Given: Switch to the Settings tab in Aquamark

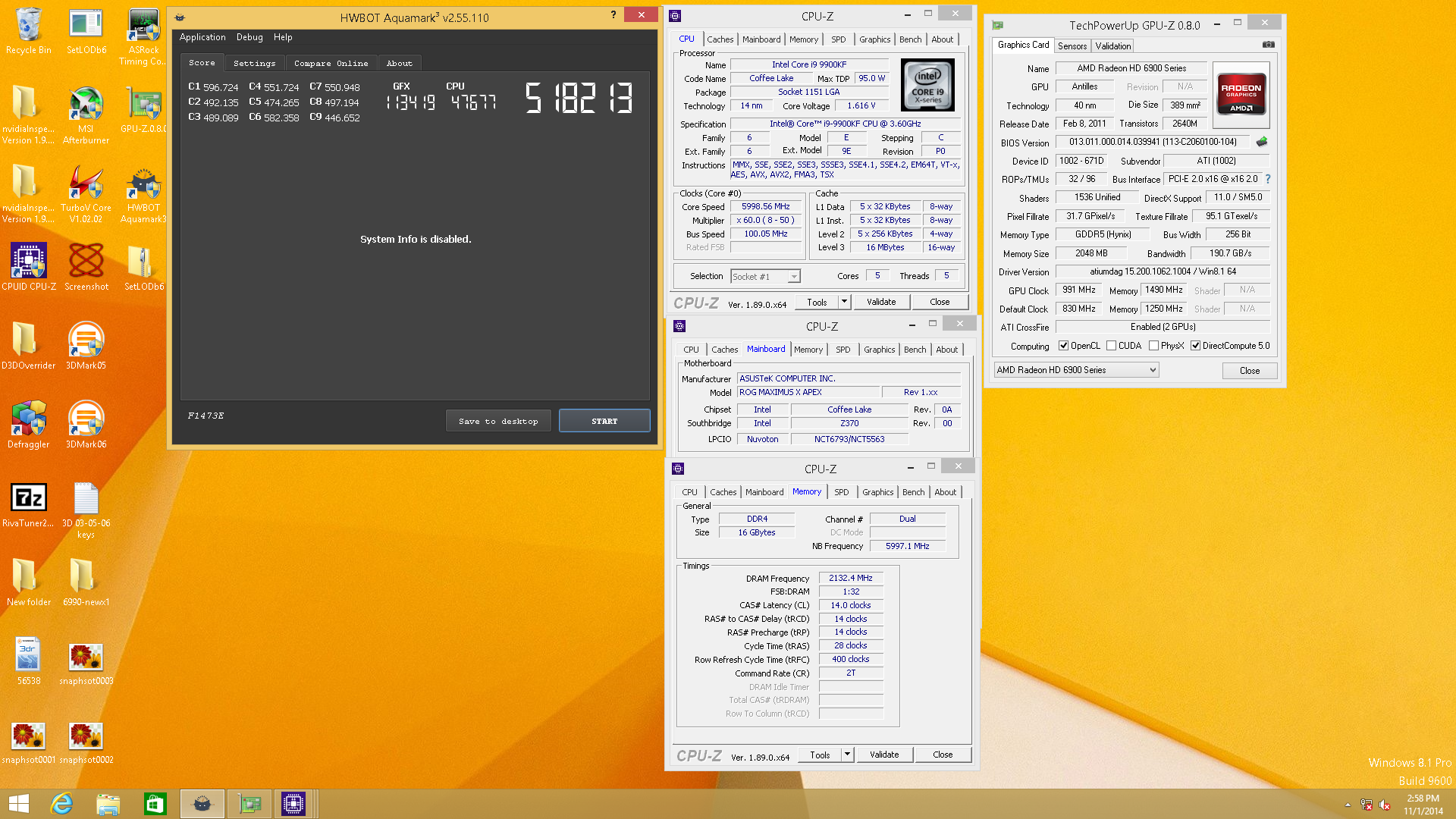Looking at the screenshot, I should tap(255, 63).
